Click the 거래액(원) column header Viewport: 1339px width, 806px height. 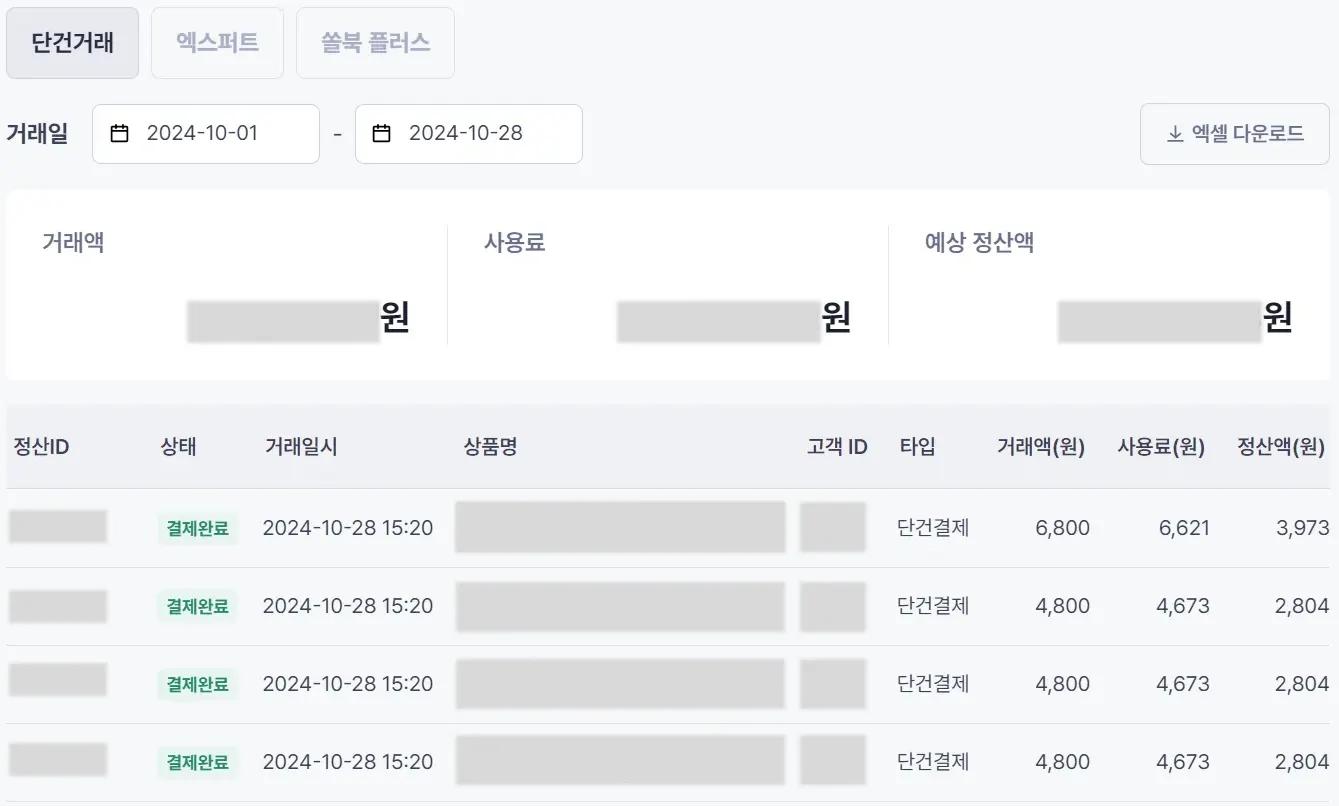coord(1040,447)
